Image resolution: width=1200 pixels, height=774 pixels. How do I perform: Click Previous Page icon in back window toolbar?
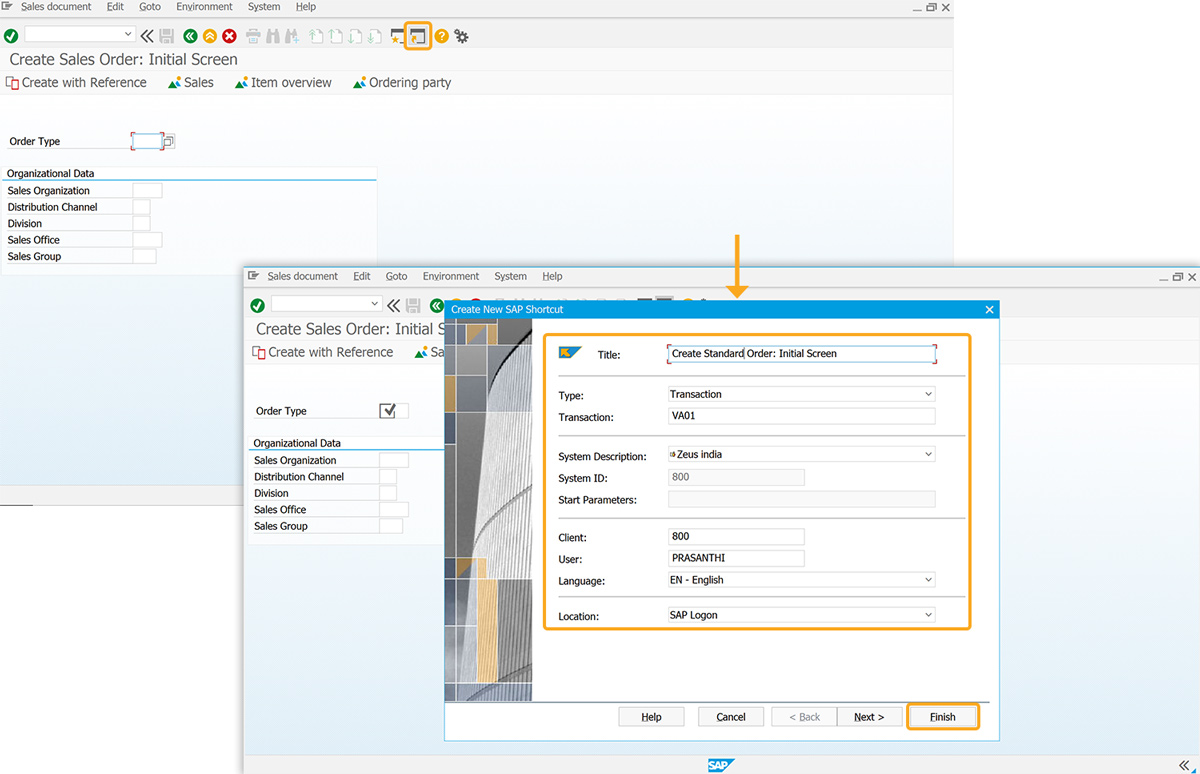coord(335,36)
